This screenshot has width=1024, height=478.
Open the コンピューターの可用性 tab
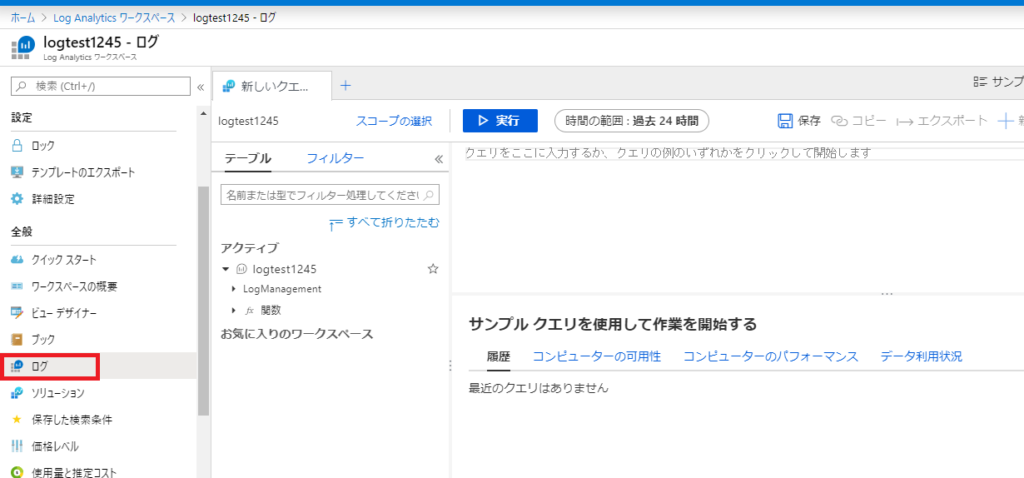(x=597, y=357)
